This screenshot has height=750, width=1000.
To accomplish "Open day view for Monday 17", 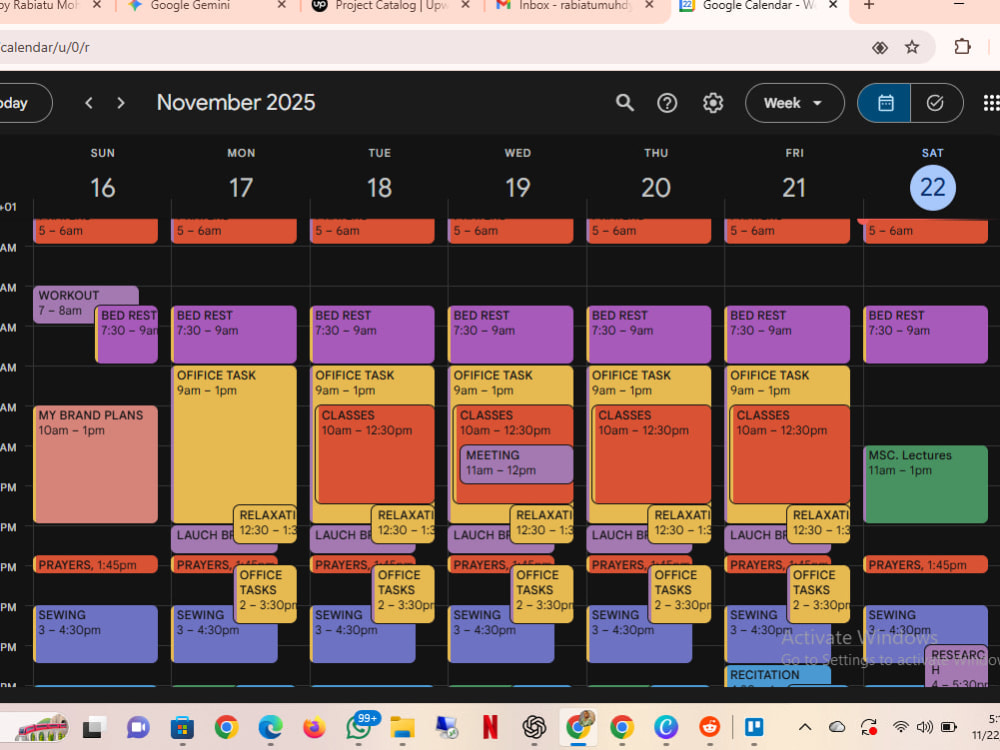I will pyautogui.click(x=241, y=188).
